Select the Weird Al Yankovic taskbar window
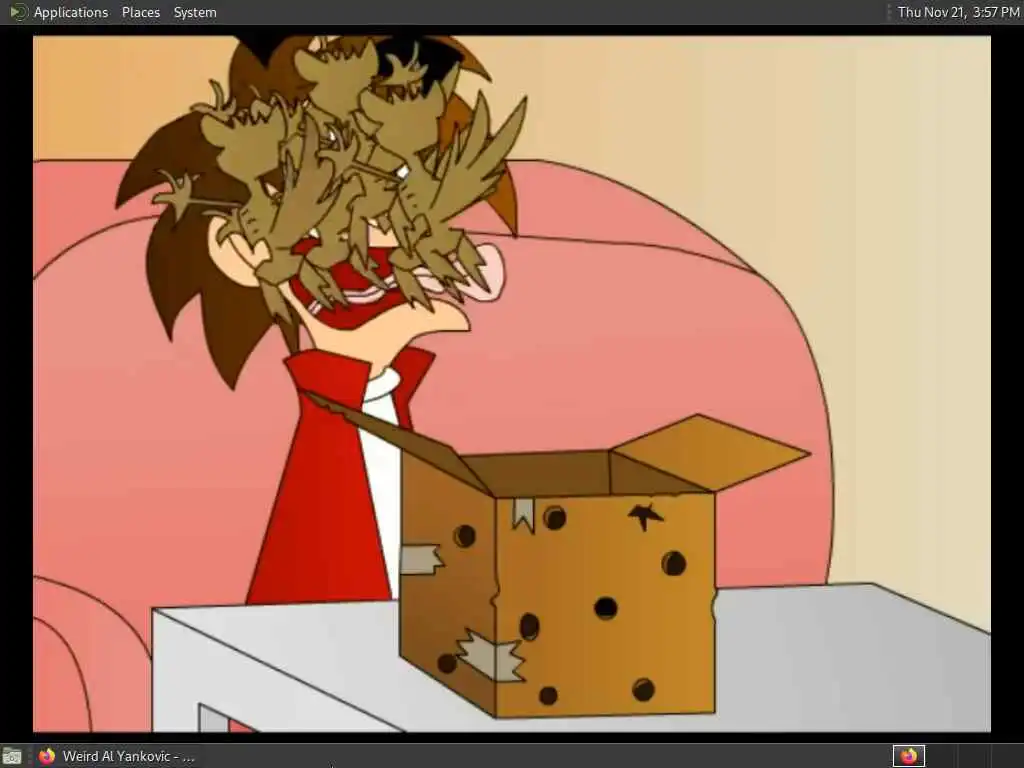The width and height of the screenshot is (1024, 768). (x=116, y=756)
